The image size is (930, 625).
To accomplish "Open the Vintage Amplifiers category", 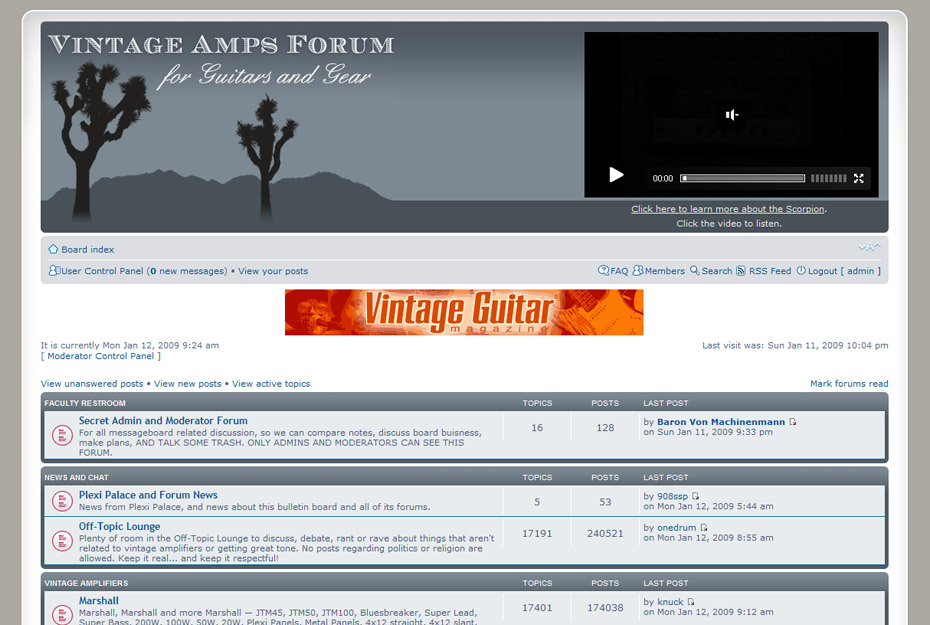I will (x=86, y=583).
